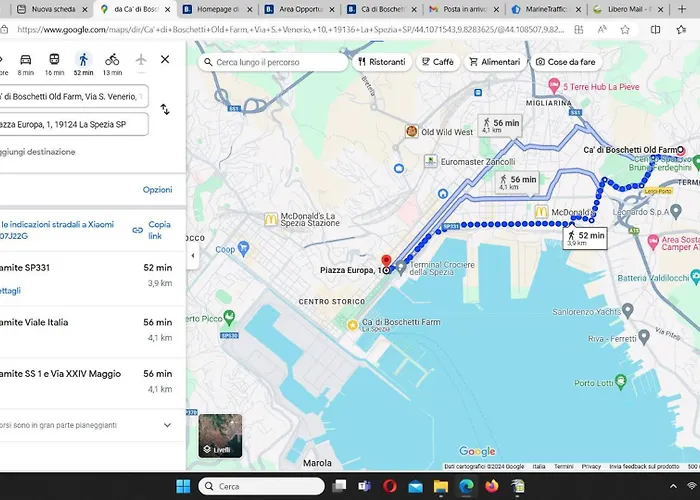Open route Opzioni

[x=157, y=189]
